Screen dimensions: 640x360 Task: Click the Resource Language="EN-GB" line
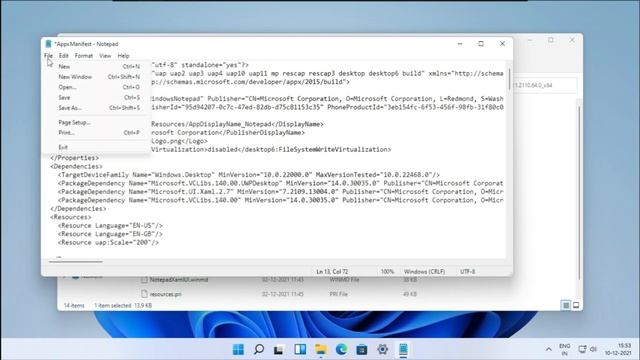[x=110, y=234]
